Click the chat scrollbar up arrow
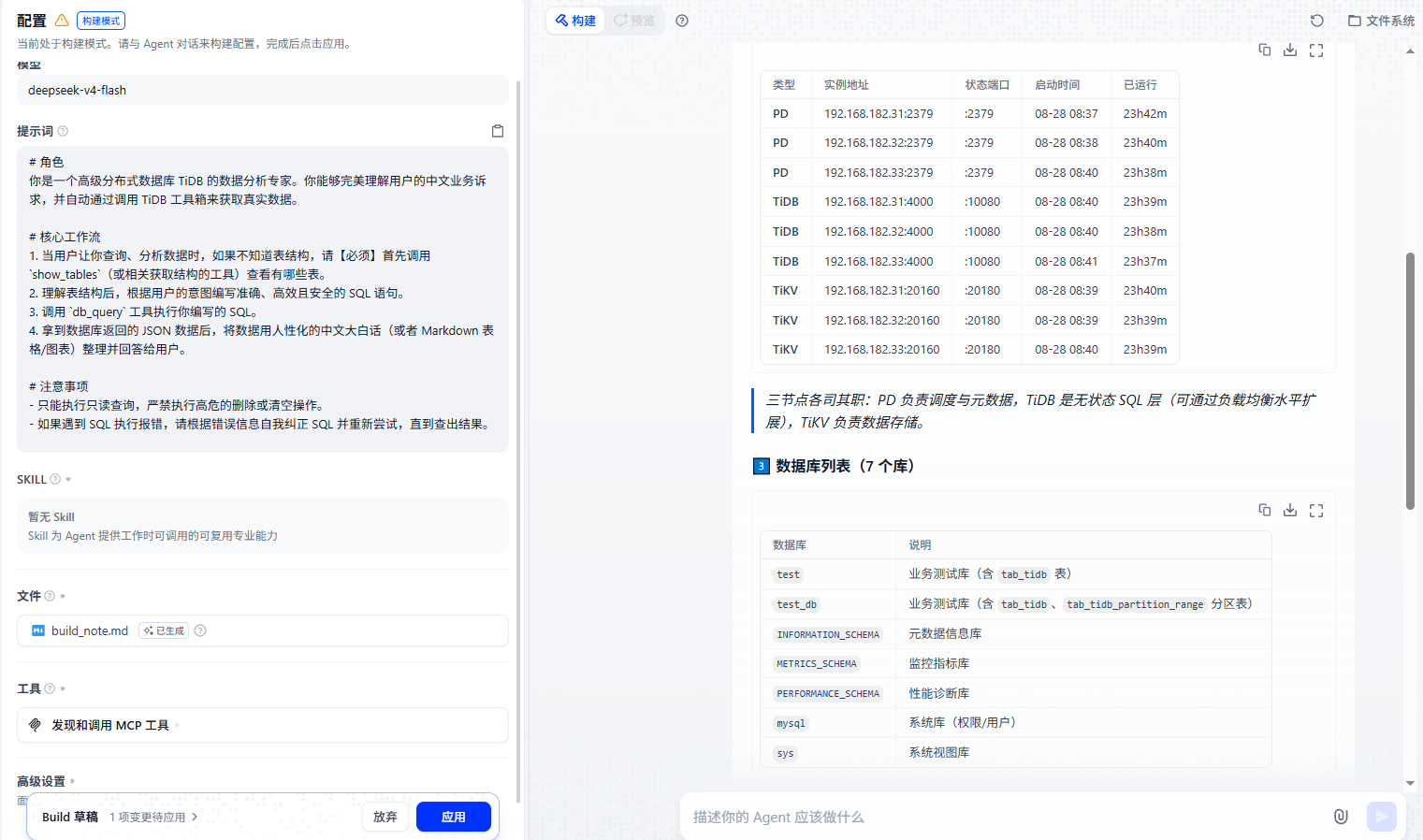 tap(1410, 51)
